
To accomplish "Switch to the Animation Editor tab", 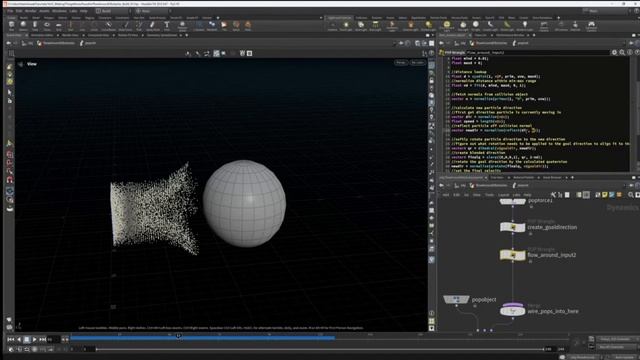I will pos(42,36).
